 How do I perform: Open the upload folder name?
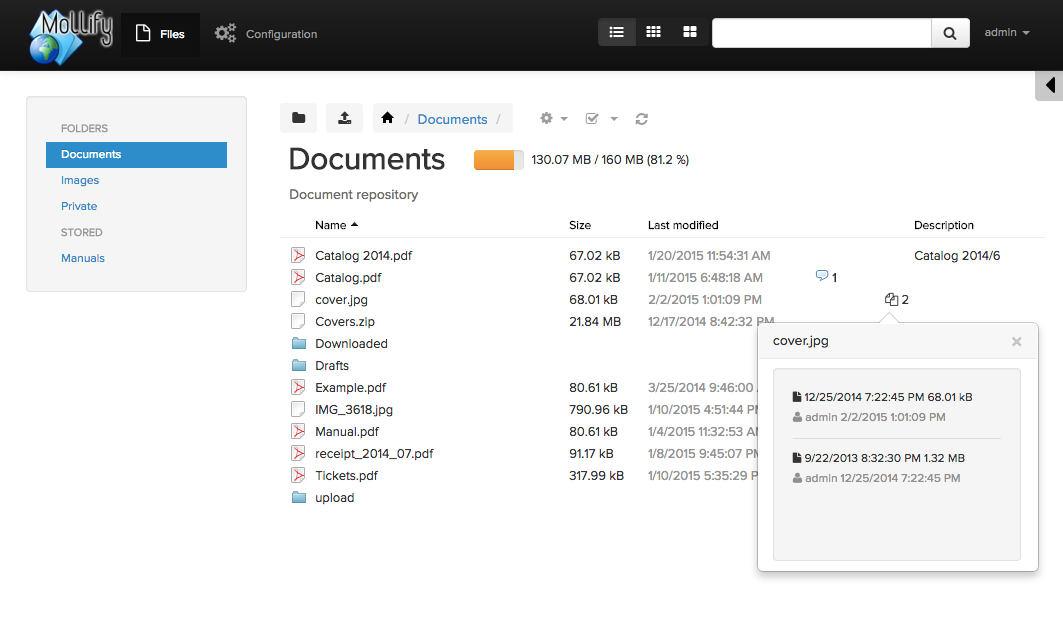tap(334, 498)
